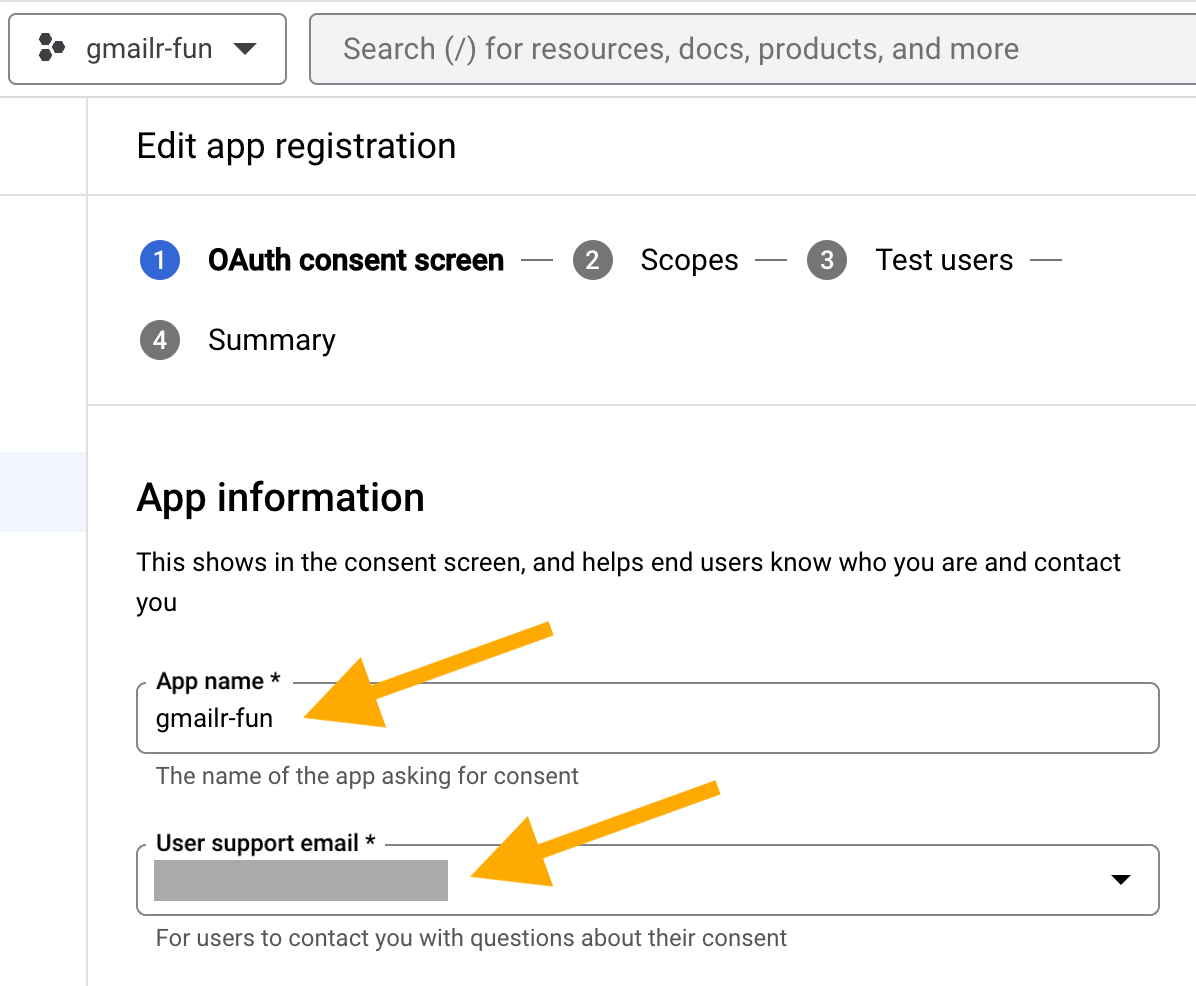The height and width of the screenshot is (986, 1196).
Task: Click the User support email field
Action: pos(648,880)
